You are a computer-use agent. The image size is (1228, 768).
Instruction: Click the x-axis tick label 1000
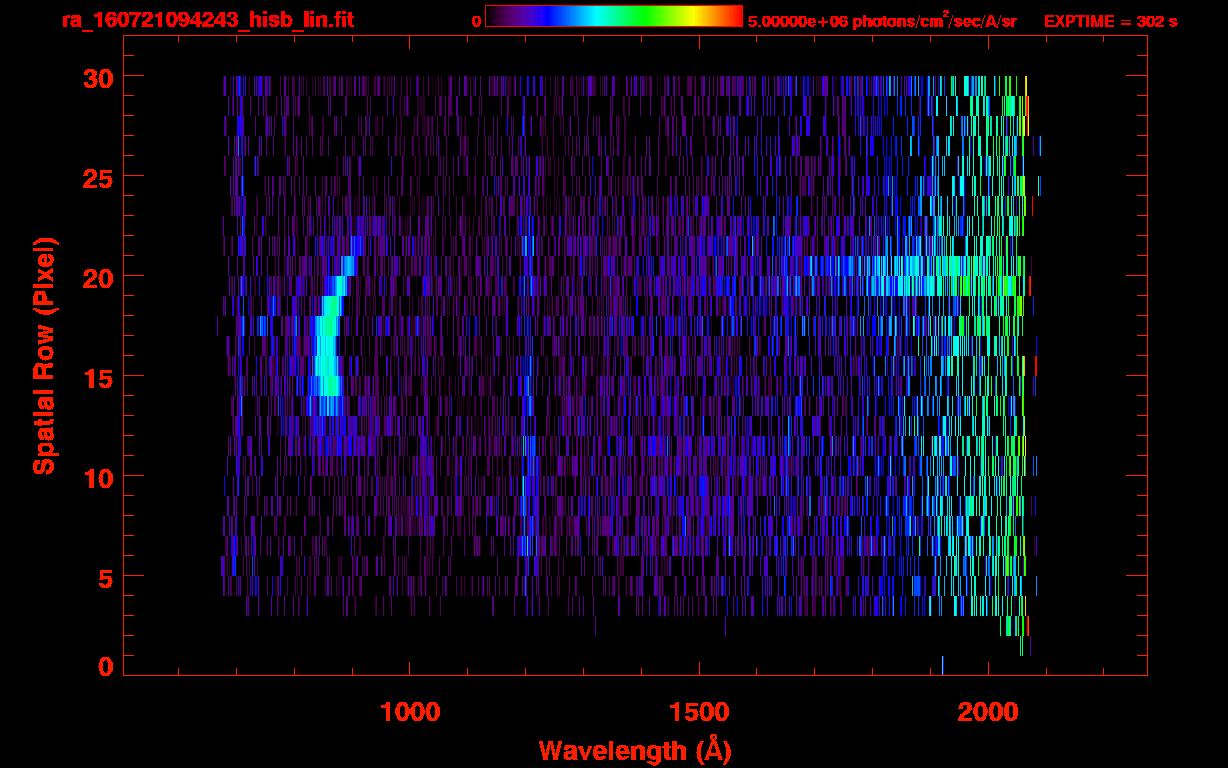(x=409, y=712)
